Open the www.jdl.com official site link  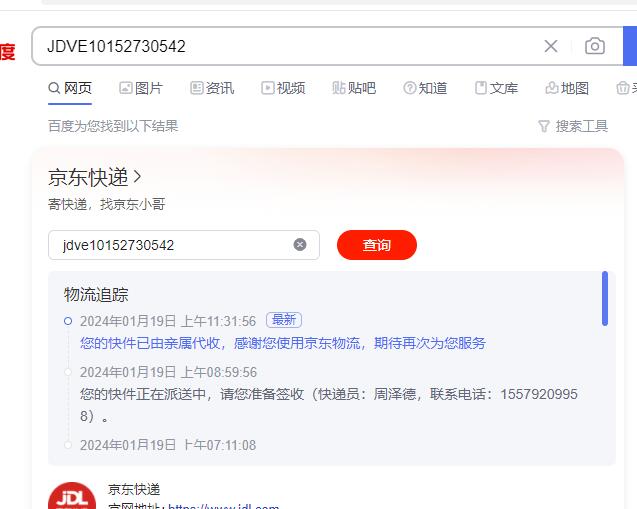(223, 506)
